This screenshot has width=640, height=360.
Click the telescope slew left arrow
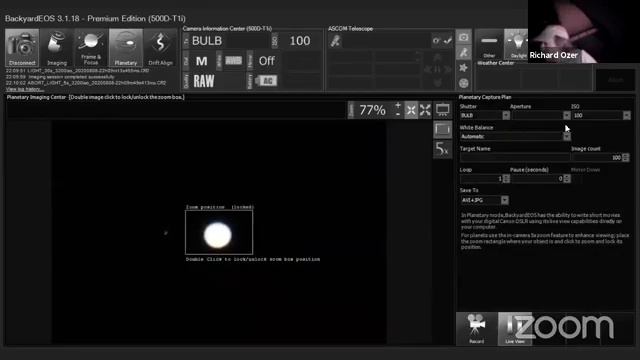[427, 69]
